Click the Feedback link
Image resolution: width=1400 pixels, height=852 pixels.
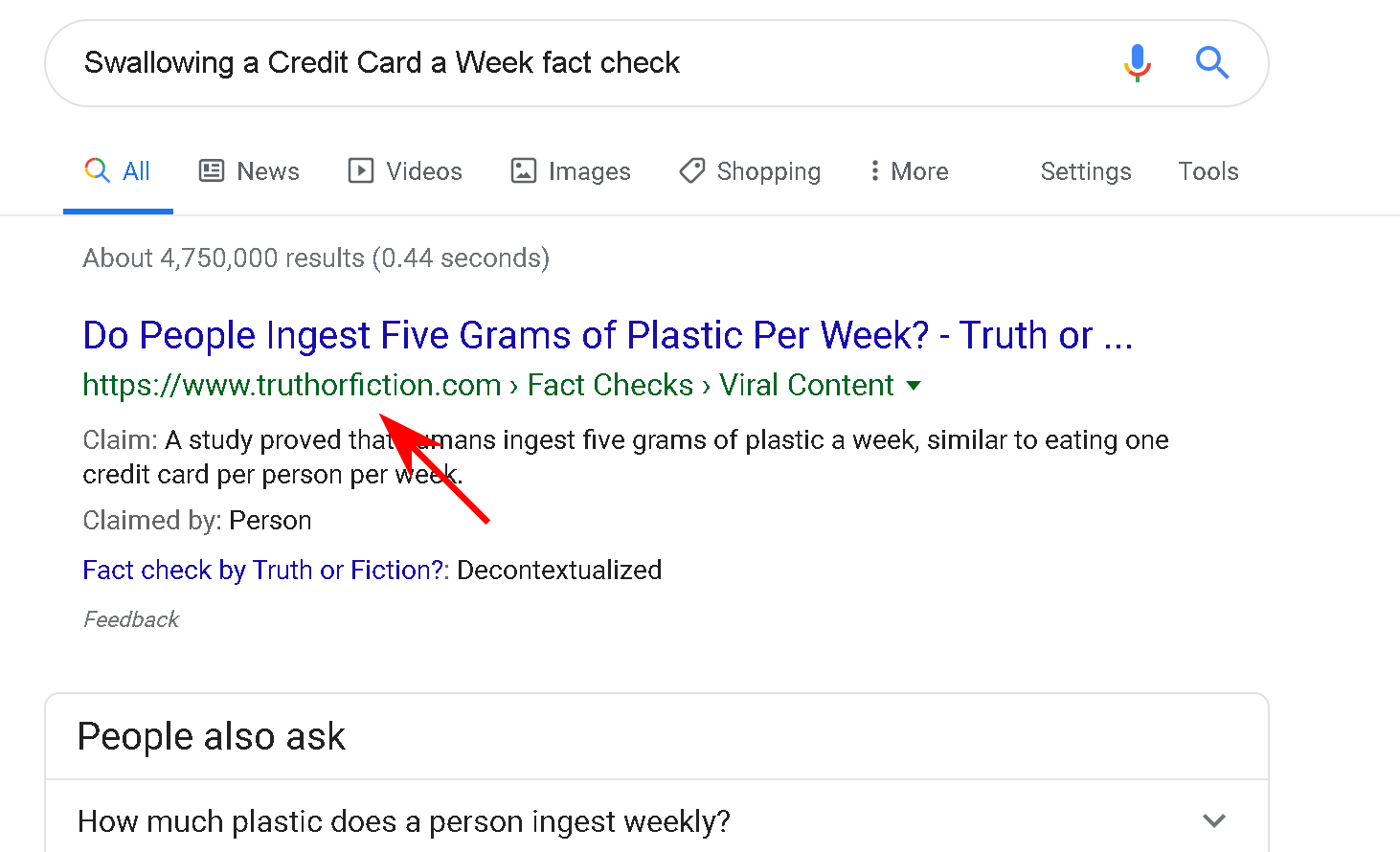pyautogui.click(x=131, y=620)
